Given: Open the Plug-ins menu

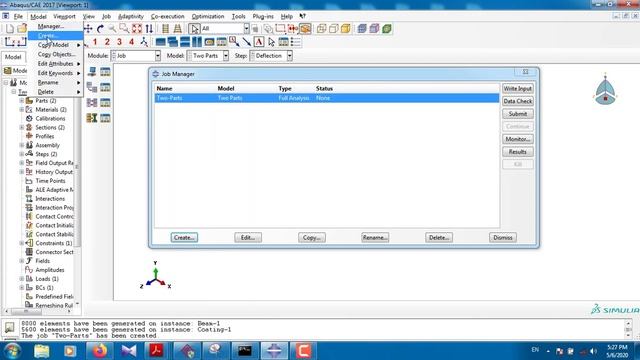Looking at the screenshot, I should pos(263,16).
